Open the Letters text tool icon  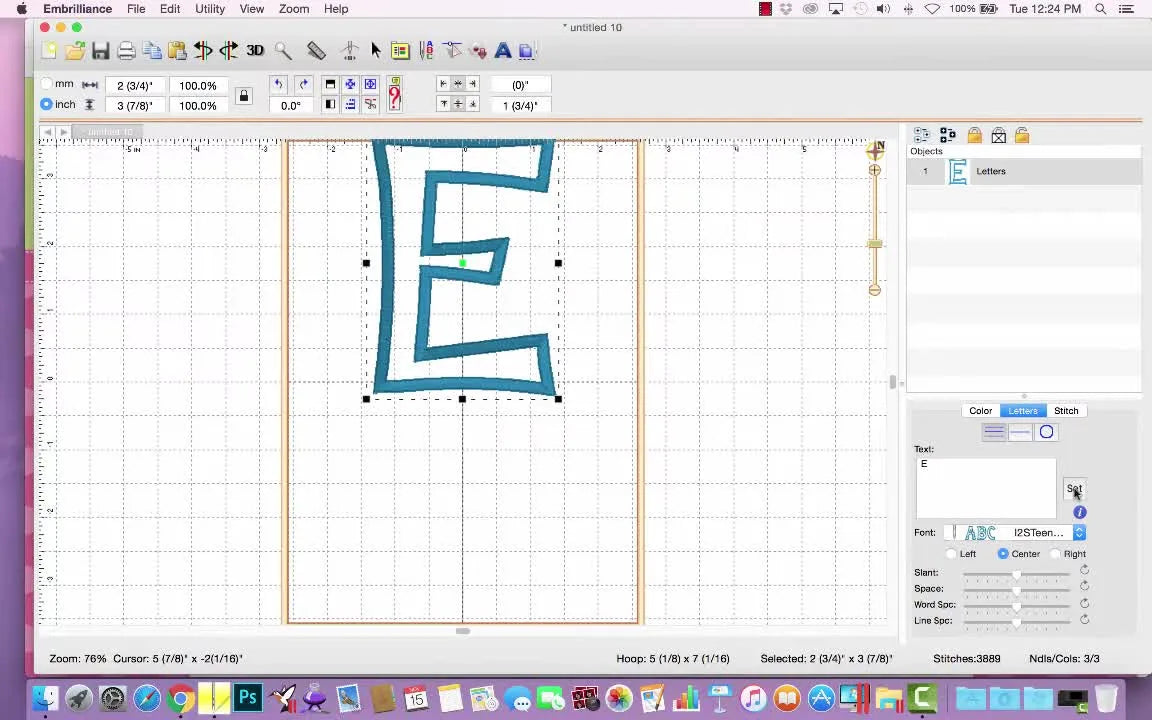pyautogui.click(x=502, y=50)
